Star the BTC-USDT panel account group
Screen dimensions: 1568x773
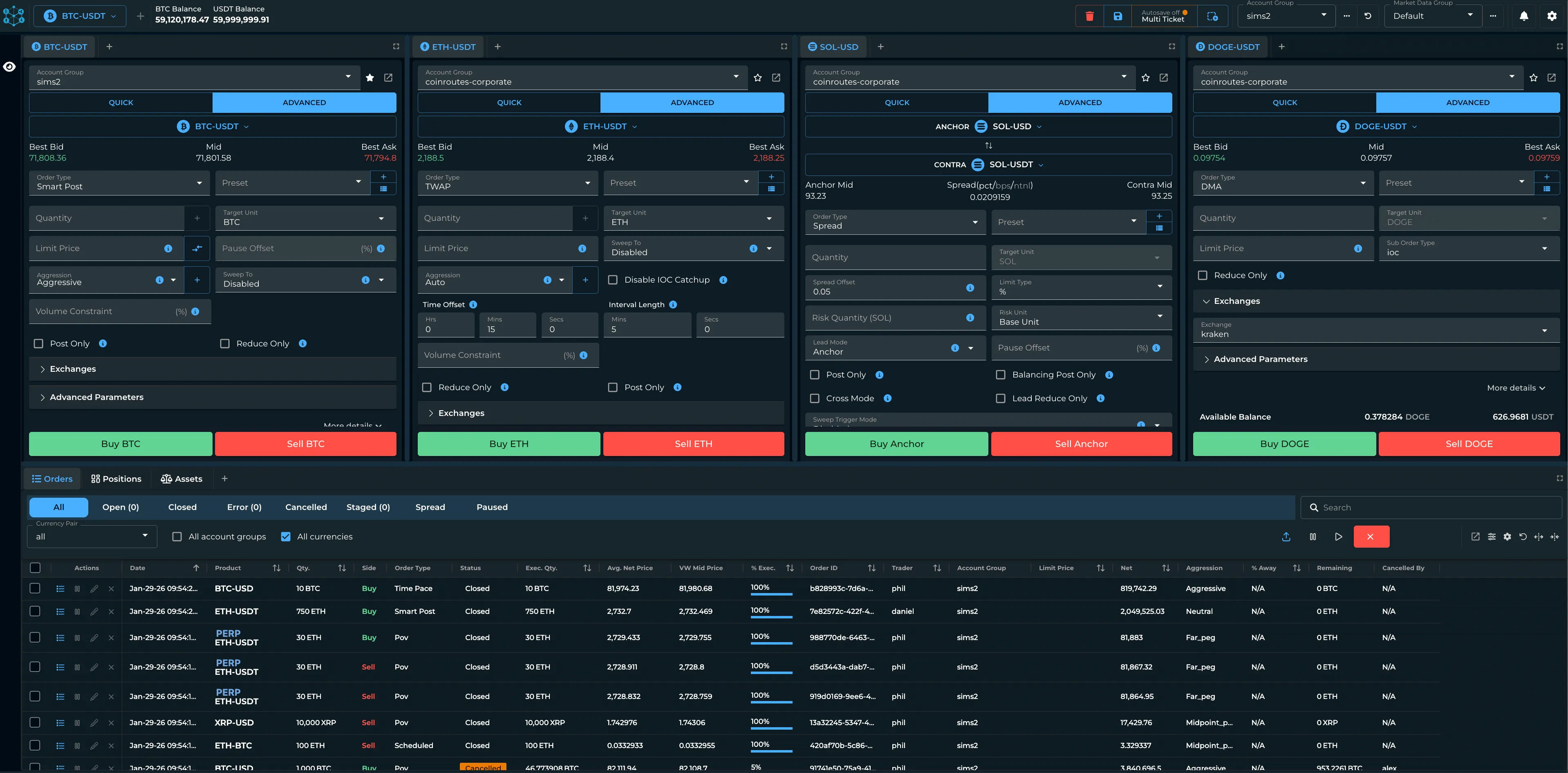coord(370,77)
